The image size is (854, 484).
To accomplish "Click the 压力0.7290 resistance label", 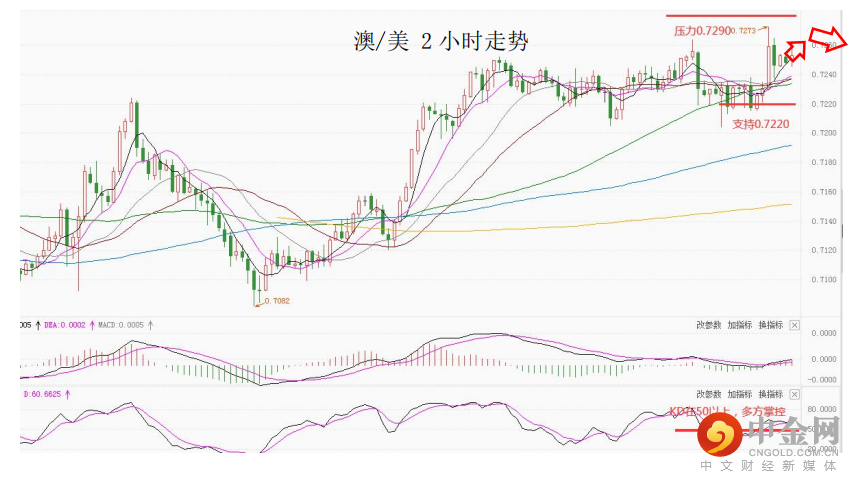I will click(x=702, y=31).
